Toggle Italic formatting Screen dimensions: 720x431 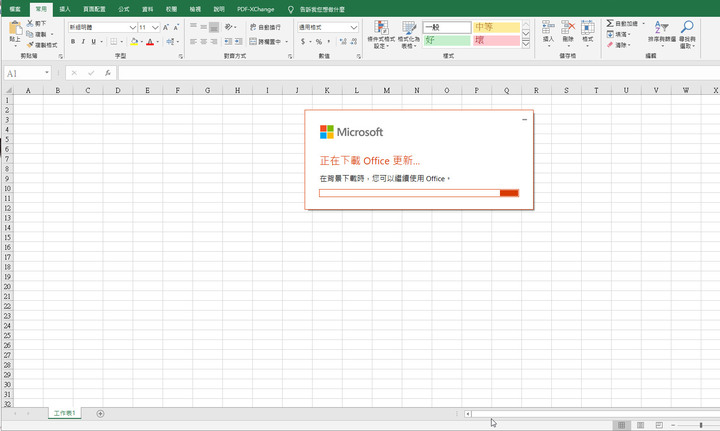(x=83, y=41)
